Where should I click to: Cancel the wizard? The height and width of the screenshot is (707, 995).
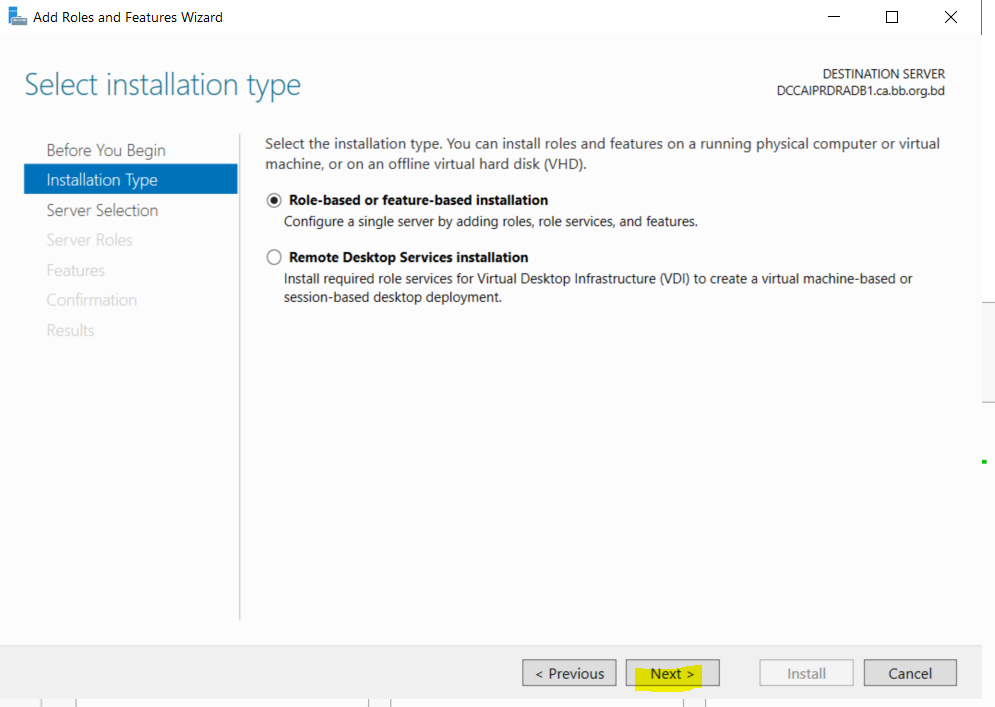tap(910, 673)
